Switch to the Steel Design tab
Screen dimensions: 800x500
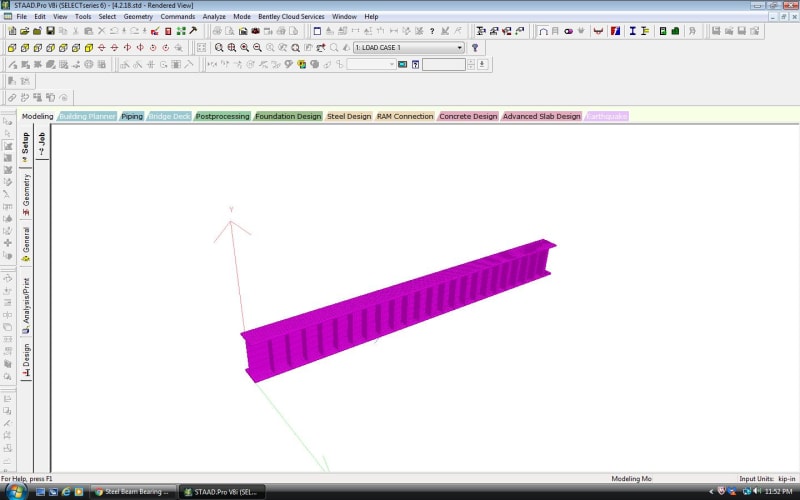coord(349,116)
